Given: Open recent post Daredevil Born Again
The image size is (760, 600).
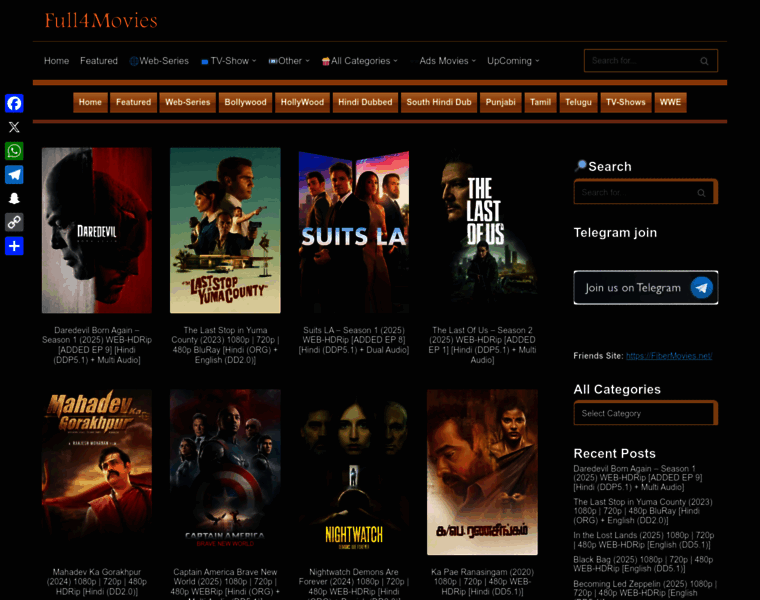Looking at the screenshot, I should 637,478.
